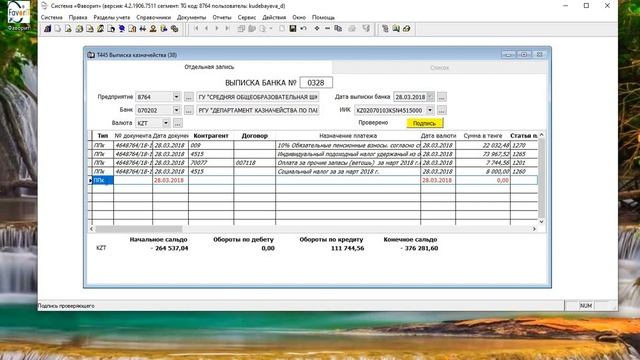Click ellipsis button next to Валюта field
The height and width of the screenshot is (360, 640).
coord(178,123)
